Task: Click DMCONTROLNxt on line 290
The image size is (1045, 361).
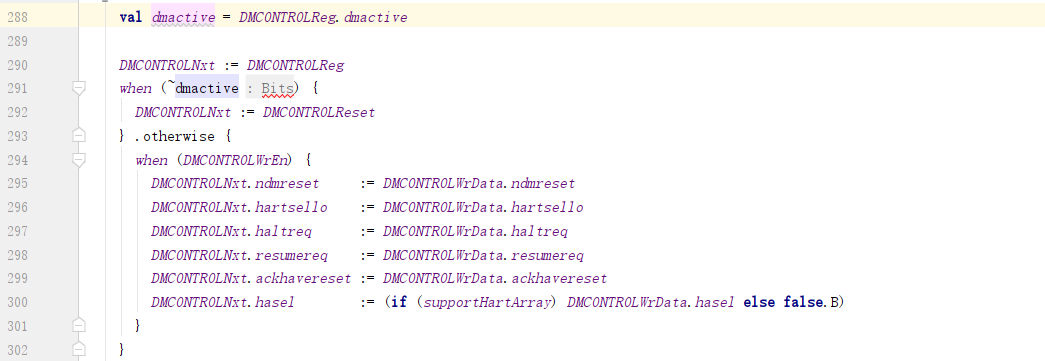Action: [167, 65]
